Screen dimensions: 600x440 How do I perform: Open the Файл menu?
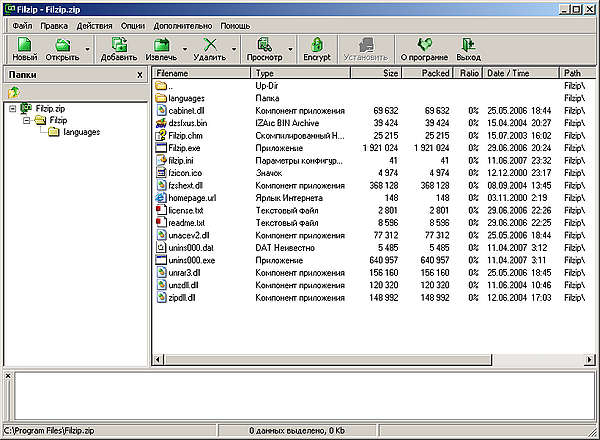coord(22,23)
